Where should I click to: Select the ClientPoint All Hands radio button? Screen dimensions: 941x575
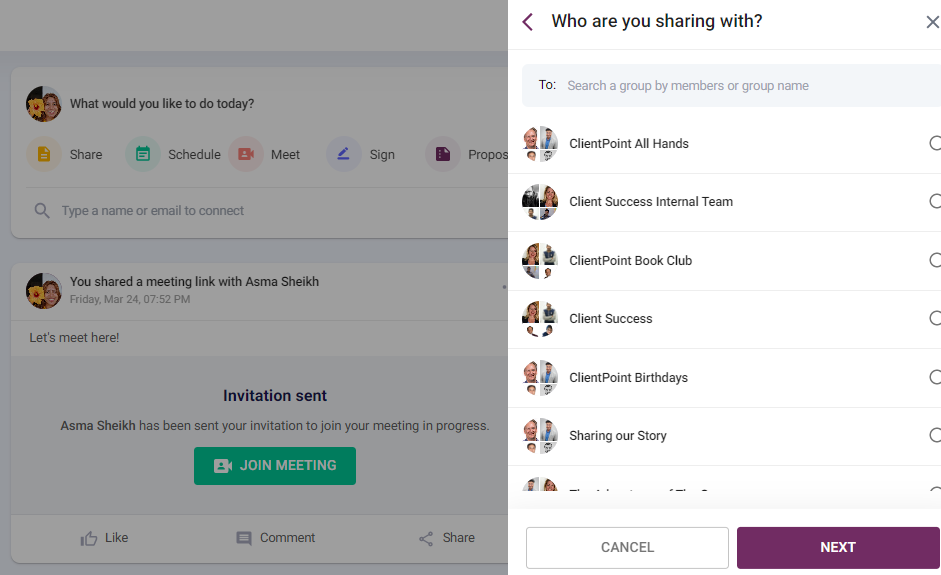[x=935, y=143]
